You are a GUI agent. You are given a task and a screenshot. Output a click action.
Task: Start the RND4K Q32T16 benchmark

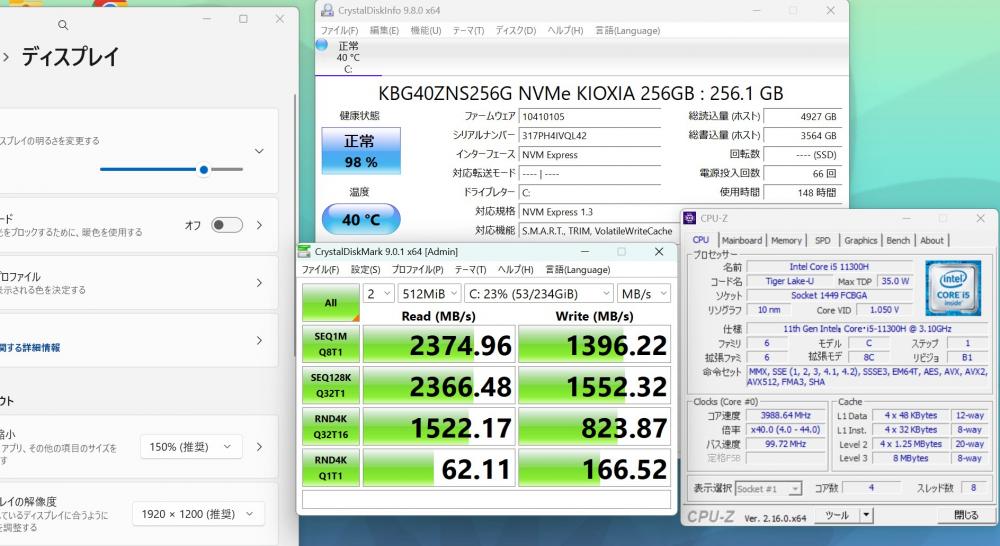pos(330,427)
